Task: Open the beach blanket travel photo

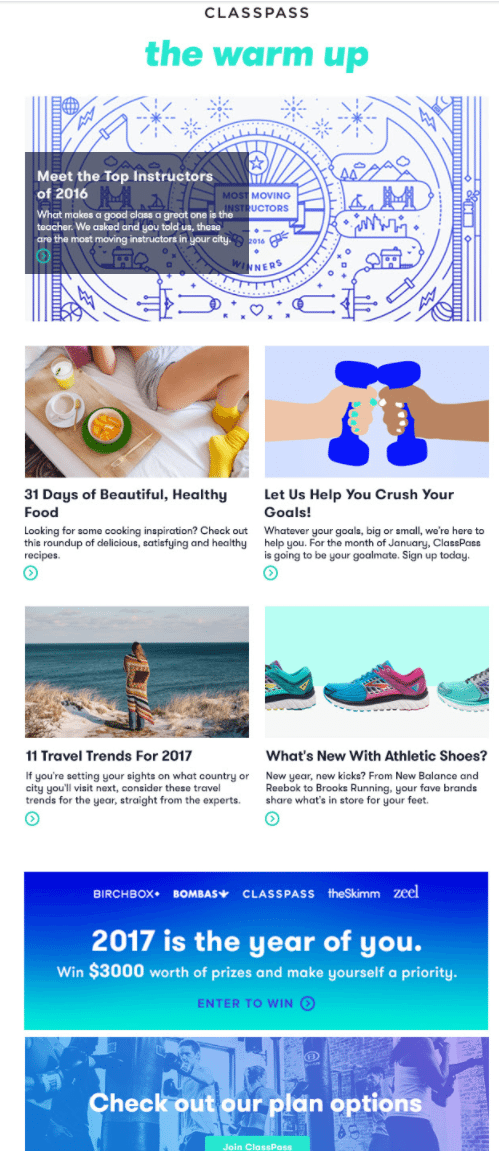Action: tap(136, 672)
